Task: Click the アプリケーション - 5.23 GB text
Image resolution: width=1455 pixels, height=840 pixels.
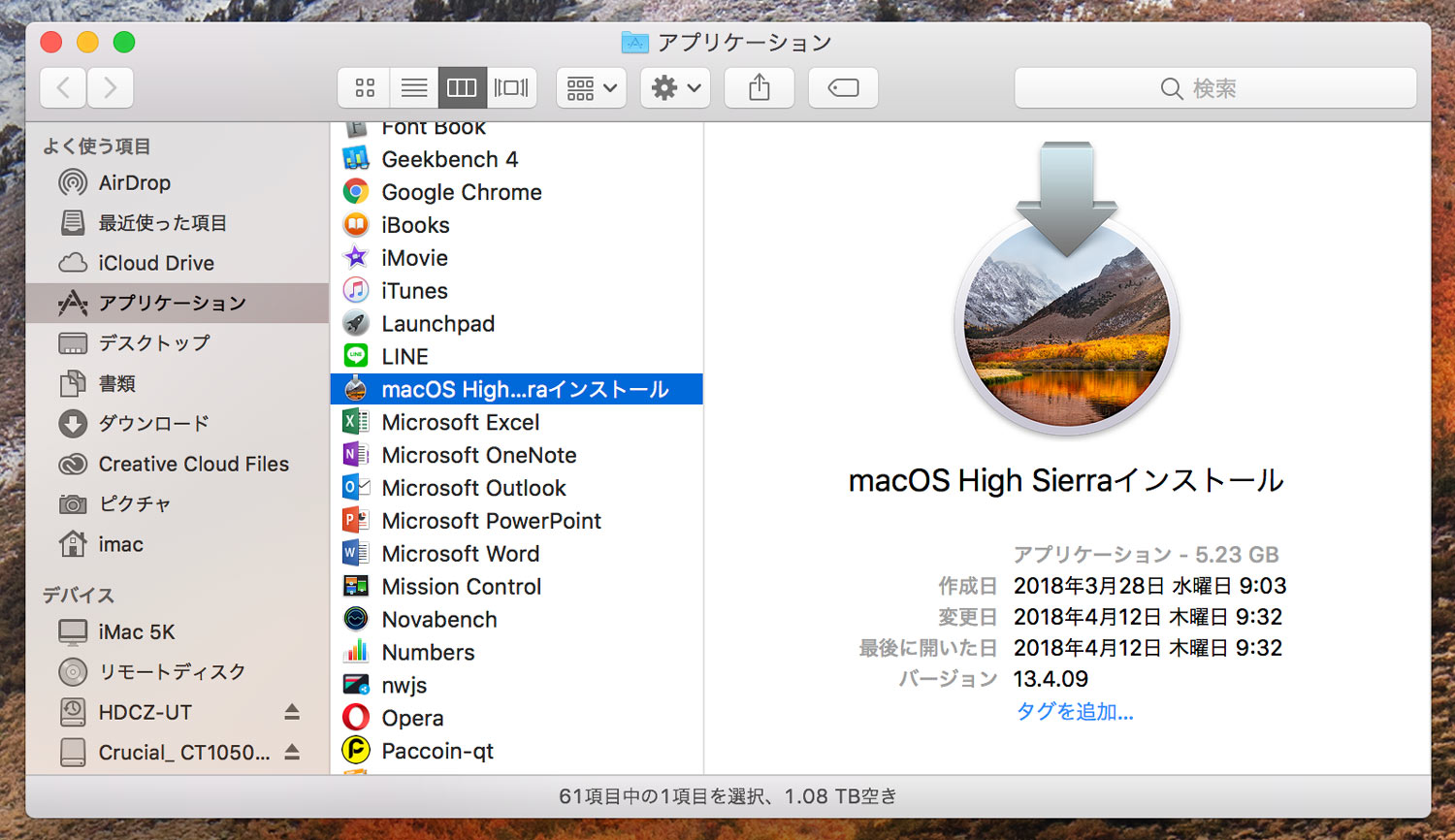Action: (1146, 555)
